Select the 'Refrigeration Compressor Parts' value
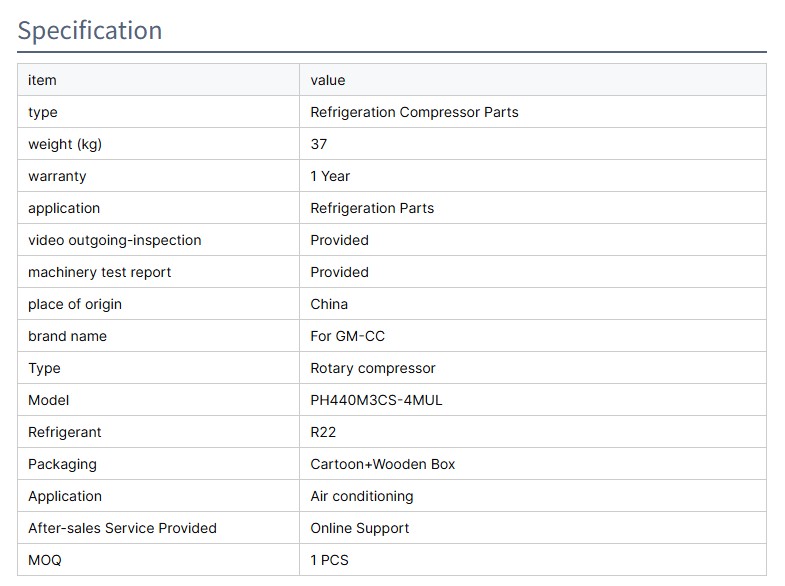Viewport: 785px width, 586px height. pos(414,112)
